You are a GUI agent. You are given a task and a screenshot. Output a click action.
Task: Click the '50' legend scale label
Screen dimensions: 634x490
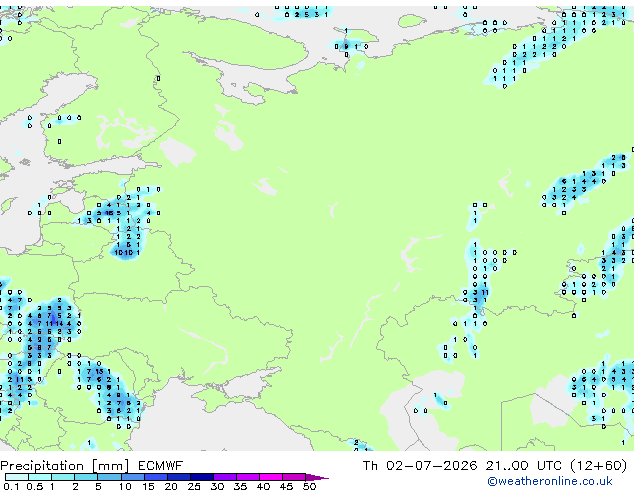(x=309, y=486)
